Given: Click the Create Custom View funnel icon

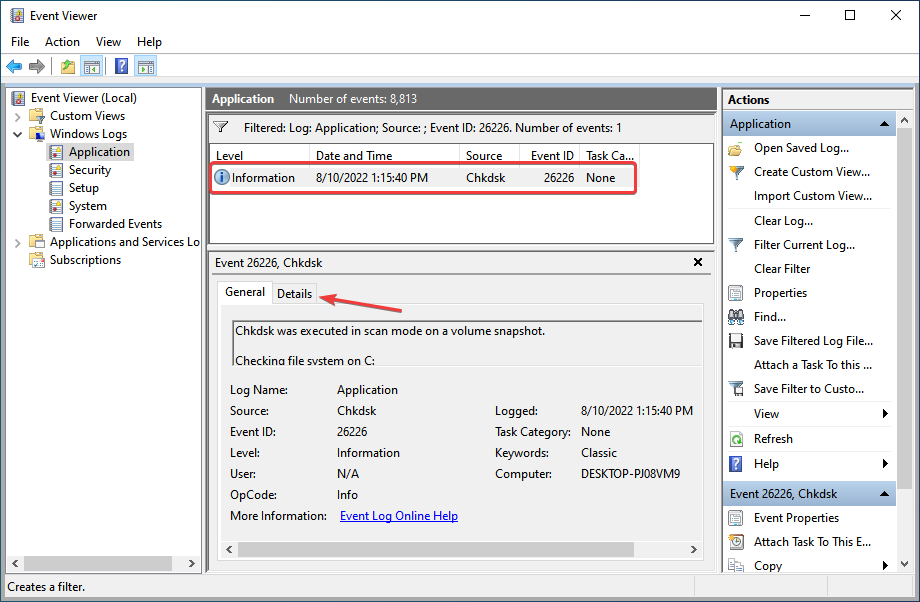Looking at the screenshot, I should [x=736, y=173].
